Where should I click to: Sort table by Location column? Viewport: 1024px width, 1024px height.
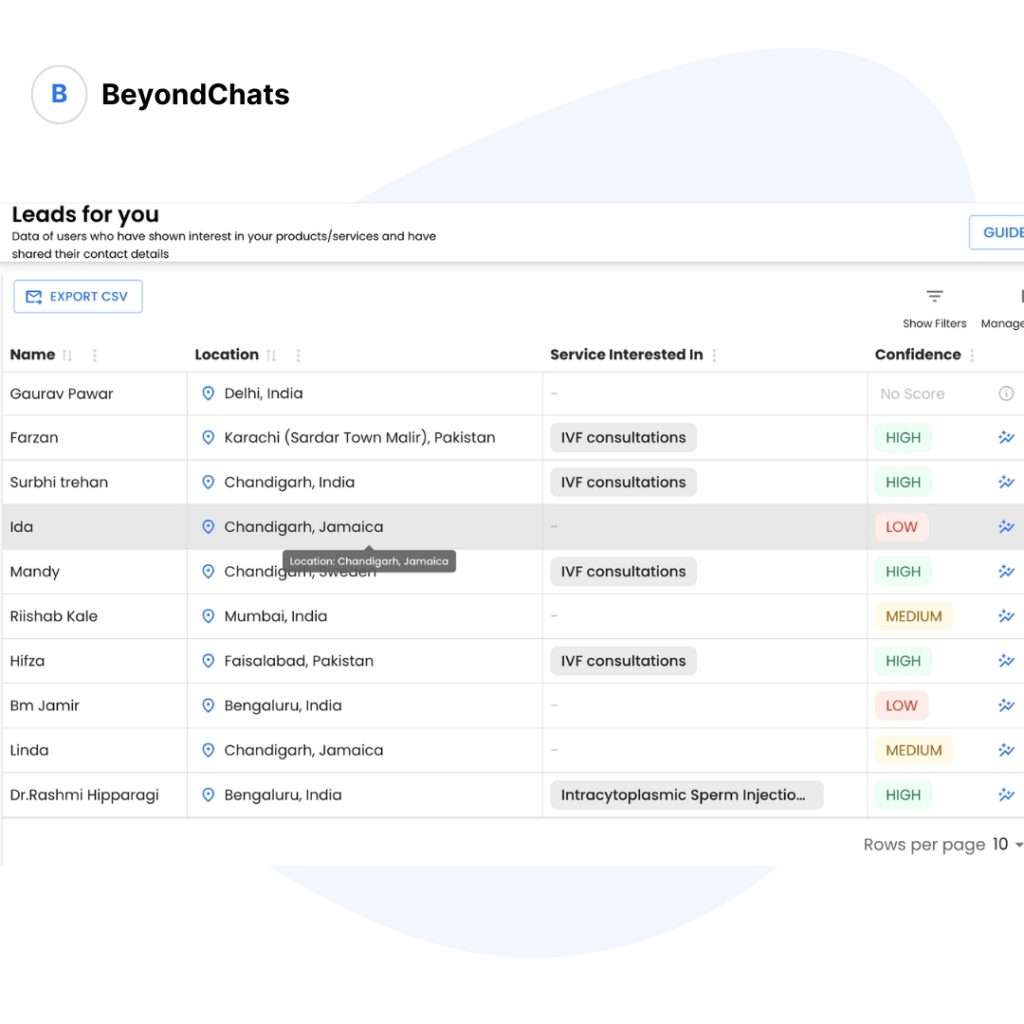coord(272,355)
